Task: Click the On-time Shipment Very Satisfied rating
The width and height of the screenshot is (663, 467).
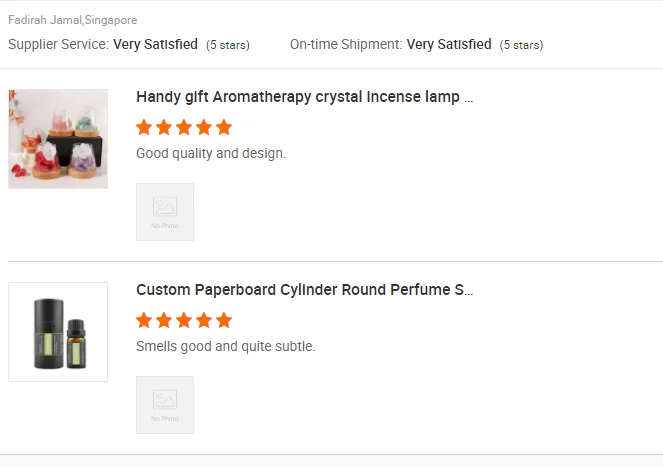Action: (449, 44)
